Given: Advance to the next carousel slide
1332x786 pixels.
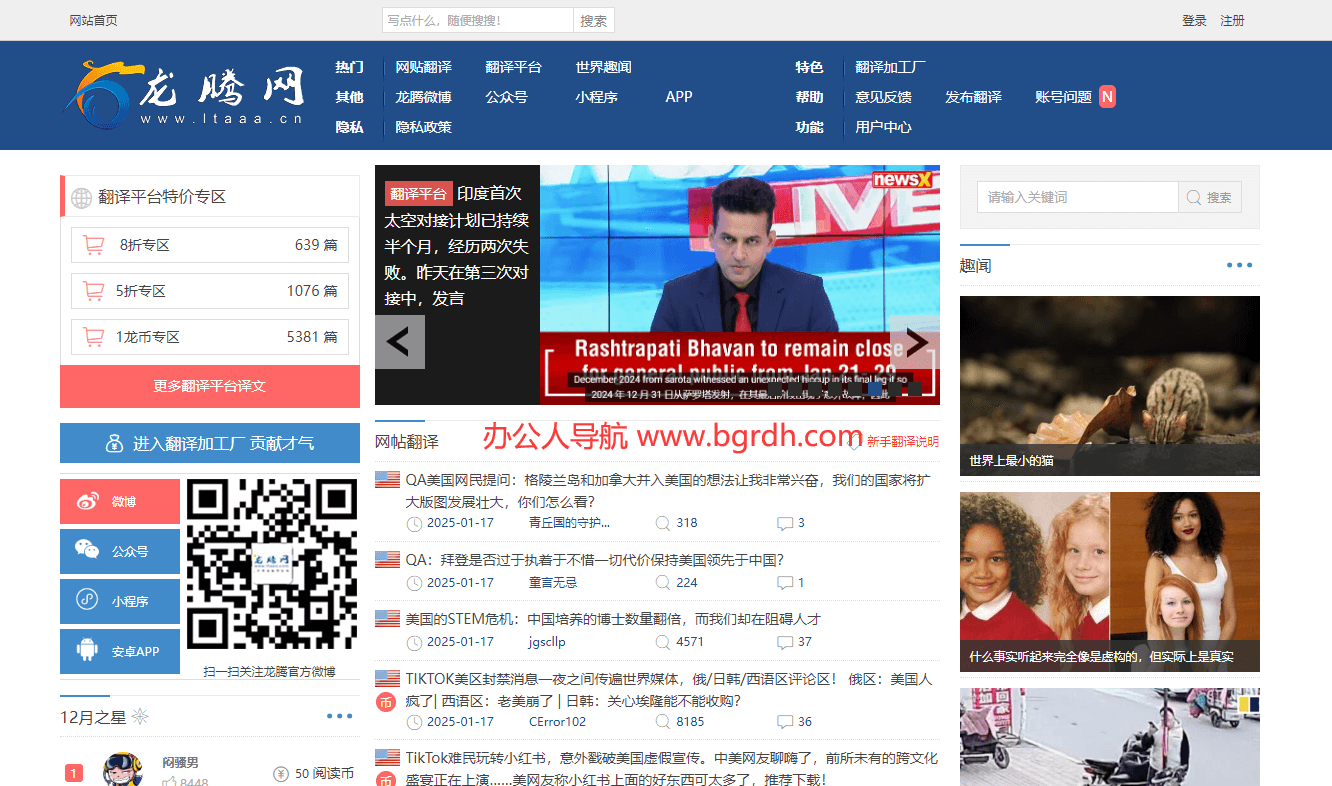Looking at the screenshot, I should (x=914, y=342).
